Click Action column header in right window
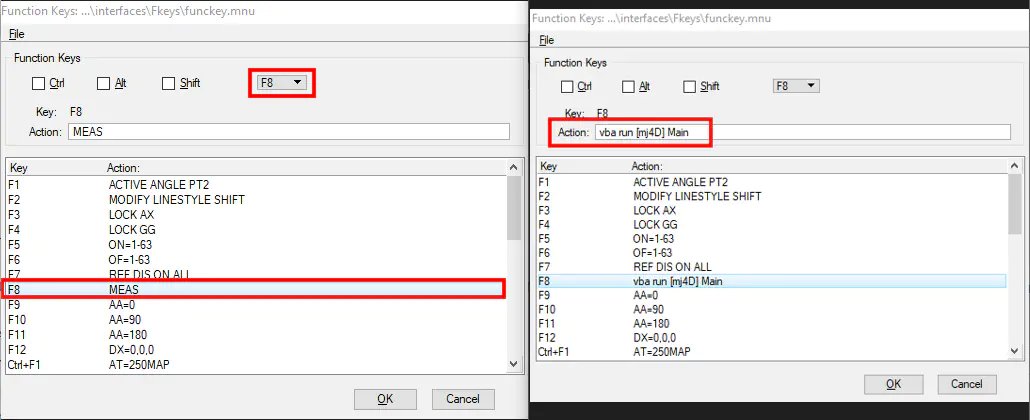1030x420 pixels. point(647,166)
